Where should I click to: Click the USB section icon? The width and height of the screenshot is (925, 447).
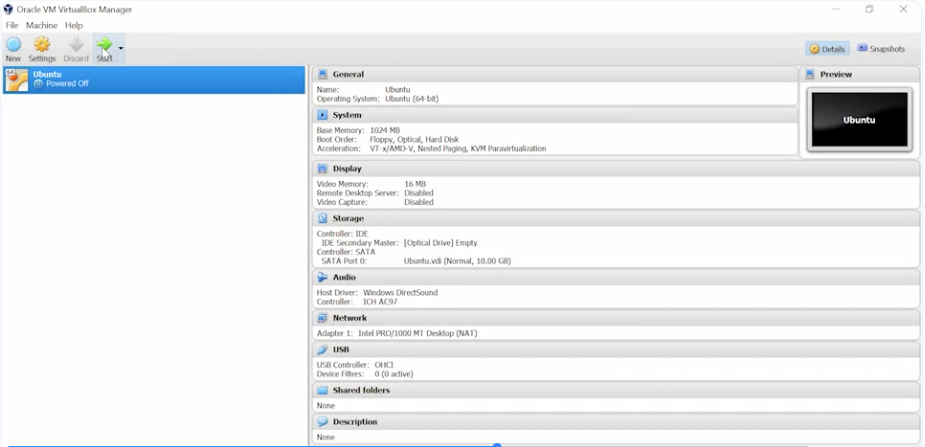click(x=322, y=350)
